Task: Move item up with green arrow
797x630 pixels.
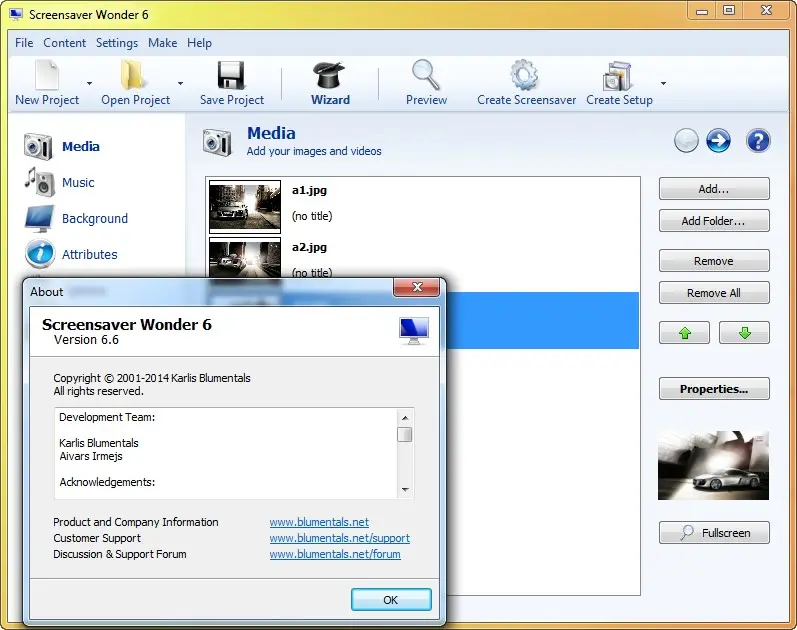Action: 685,333
